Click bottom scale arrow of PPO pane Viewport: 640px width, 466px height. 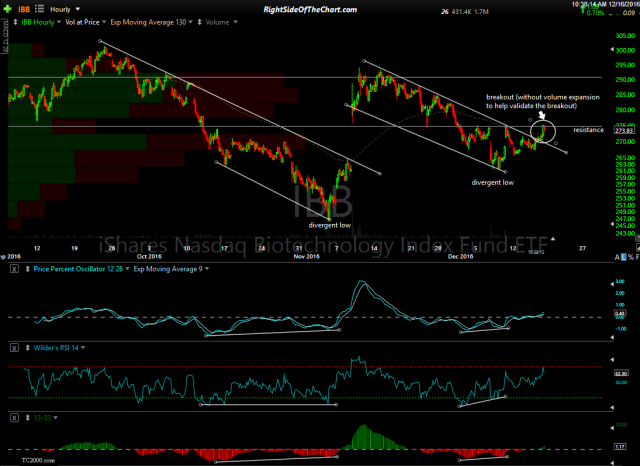coord(611,337)
